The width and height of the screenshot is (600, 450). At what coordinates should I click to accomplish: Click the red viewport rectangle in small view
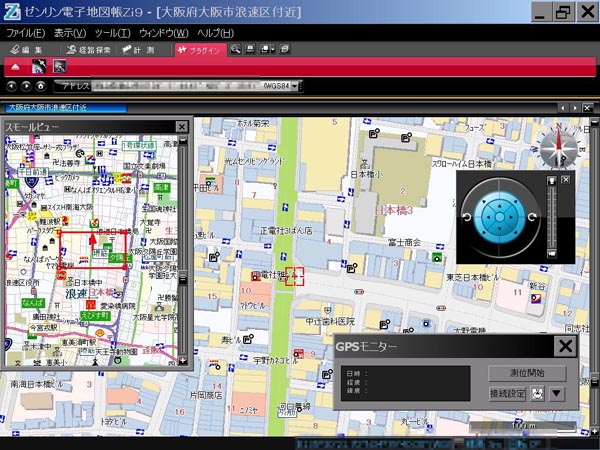(92, 250)
